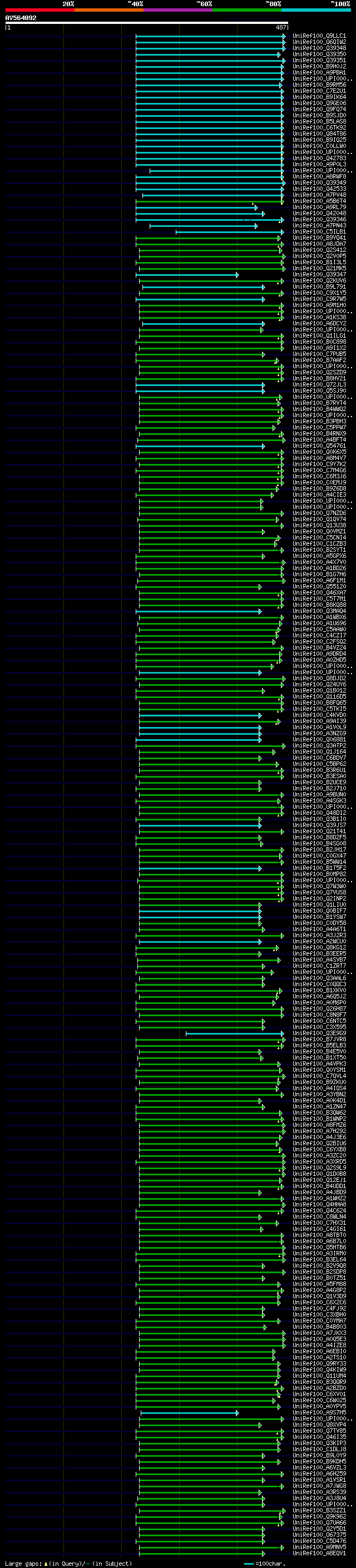Select hit label UniRef100_A7PV48

coord(319,195)
